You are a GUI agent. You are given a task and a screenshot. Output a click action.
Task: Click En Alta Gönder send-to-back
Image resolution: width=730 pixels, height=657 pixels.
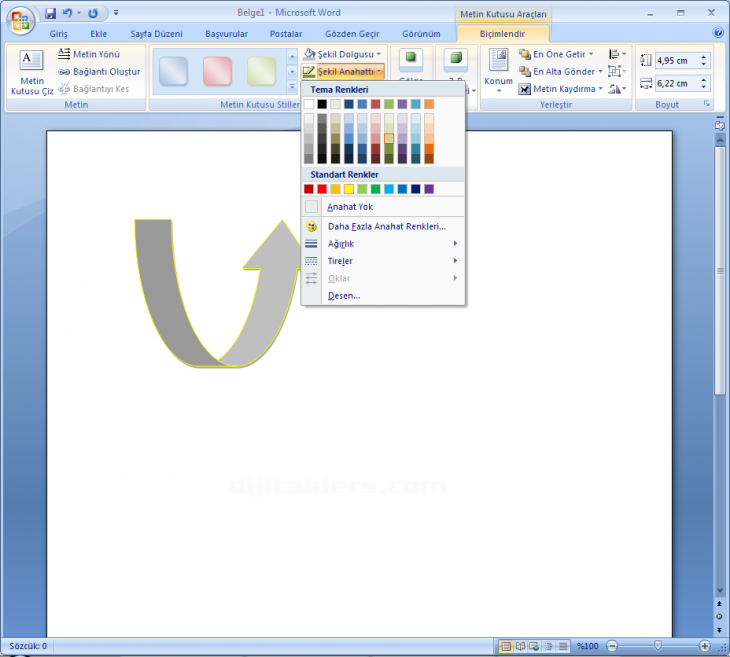pyautogui.click(x=561, y=72)
